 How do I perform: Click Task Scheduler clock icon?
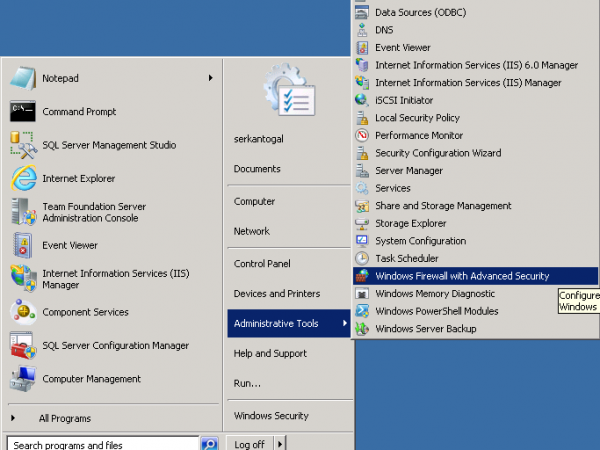pos(362,259)
